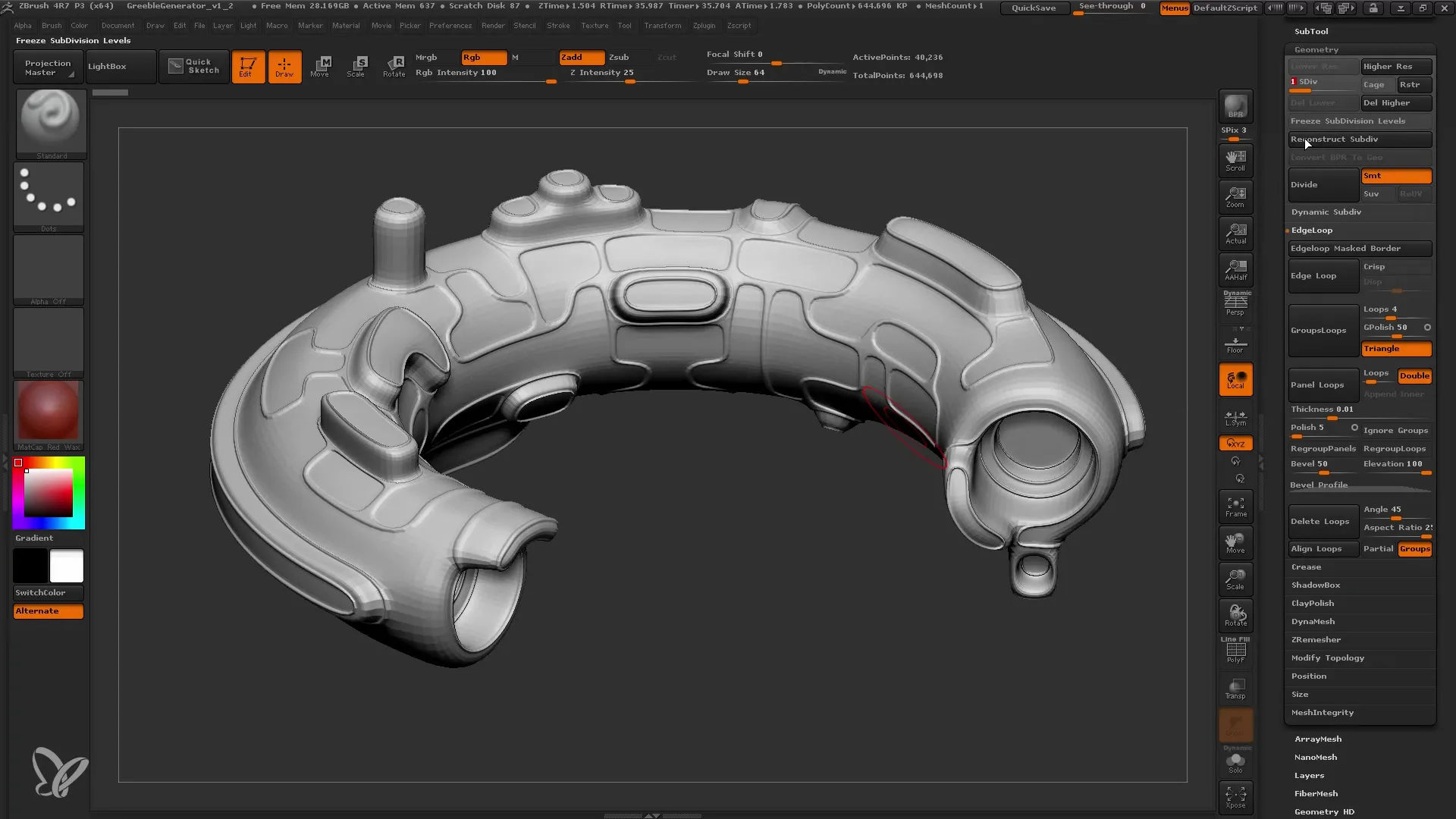Activate the Edit mode button

point(248,67)
